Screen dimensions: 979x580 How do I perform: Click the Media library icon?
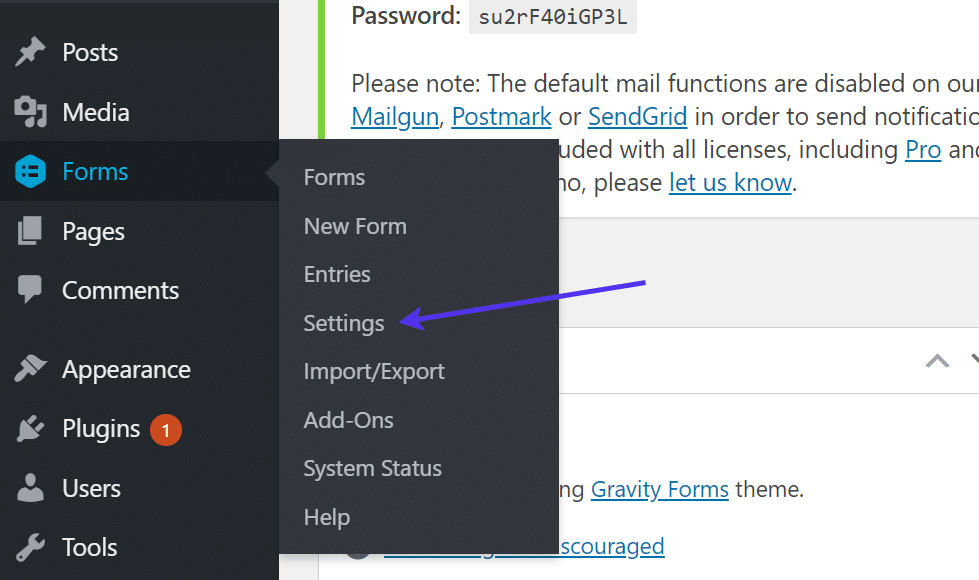coord(30,113)
